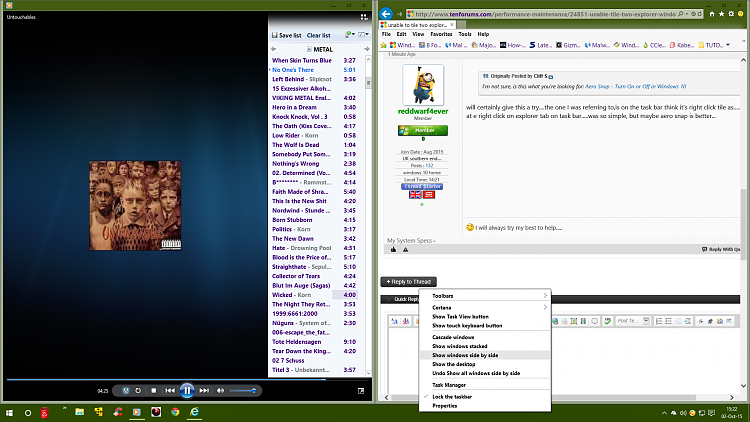
Task: Seek along the track progress bar
Action: click(x=187, y=379)
